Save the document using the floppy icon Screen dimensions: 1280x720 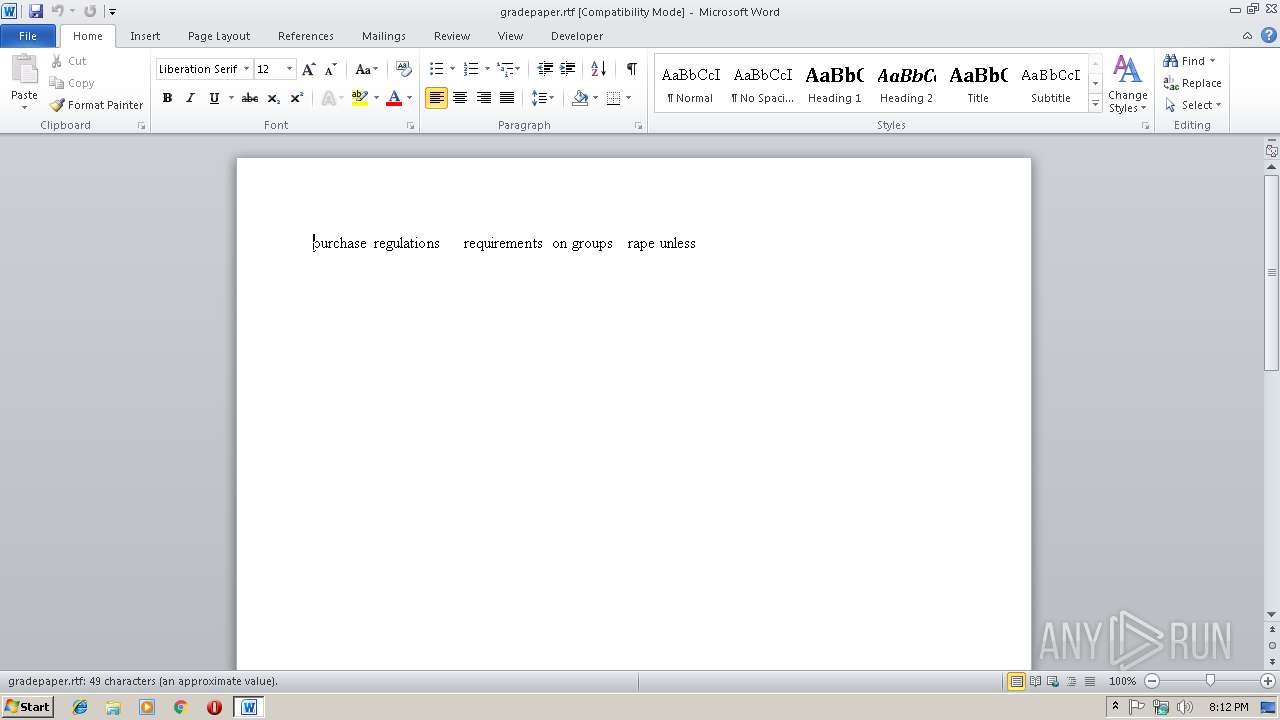pyautogui.click(x=36, y=11)
